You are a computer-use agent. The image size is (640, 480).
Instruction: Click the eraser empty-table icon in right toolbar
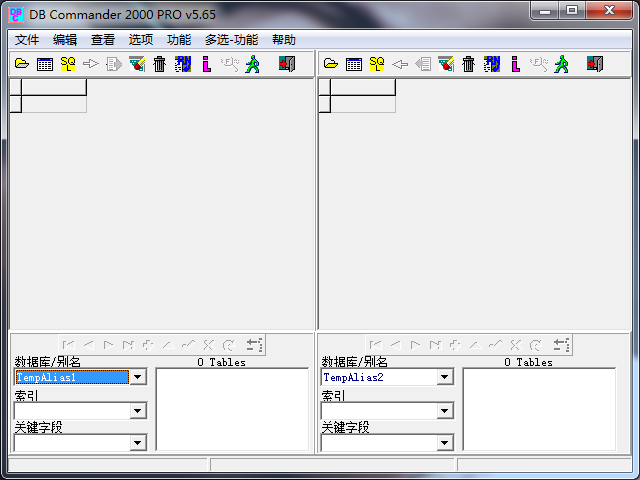pyautogui.click(x=446, y=64)
